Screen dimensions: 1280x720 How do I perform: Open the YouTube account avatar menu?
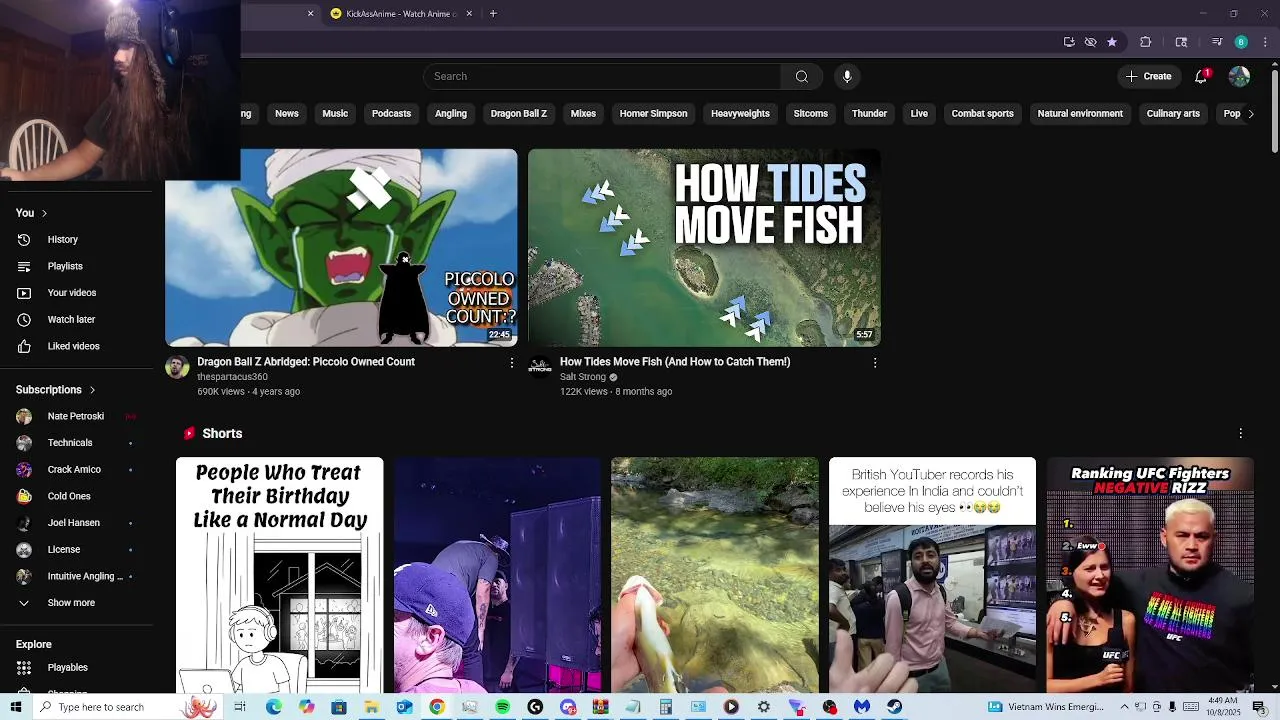pyautogui.click(x=1239, y=76)
